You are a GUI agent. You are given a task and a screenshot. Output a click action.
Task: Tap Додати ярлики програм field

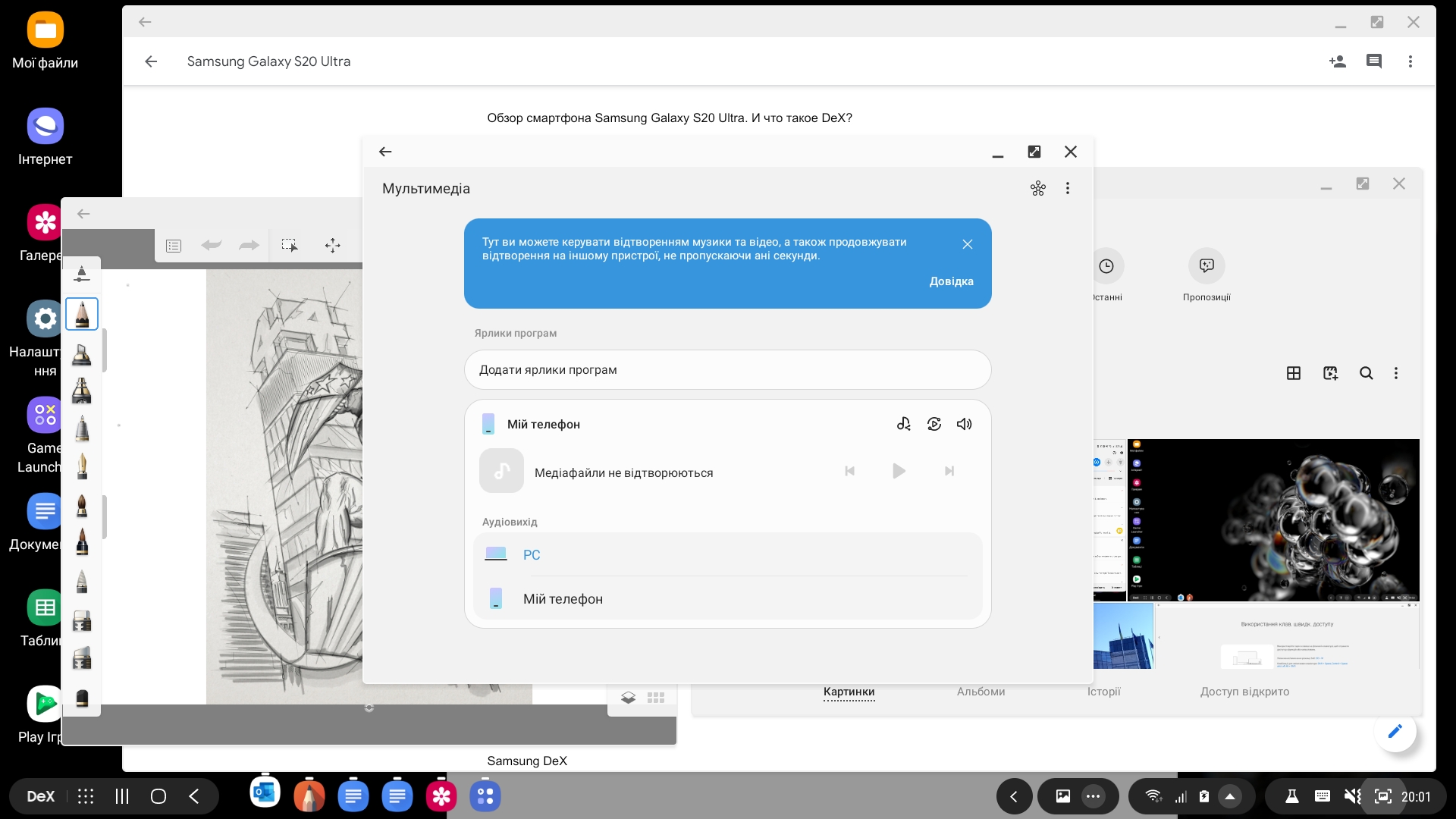727,370
